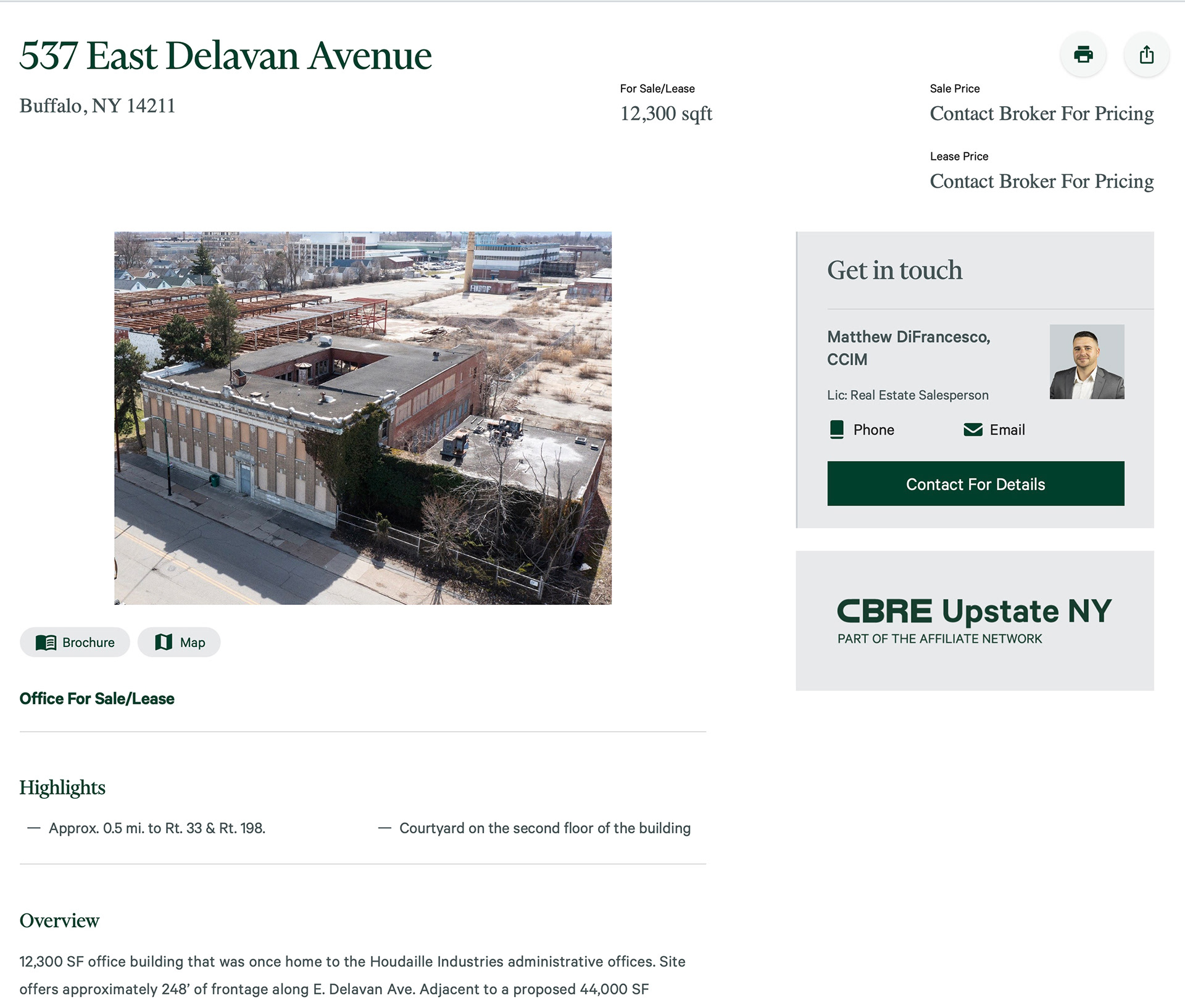Open the Brochure book icon button

click(x=75, y=642)
